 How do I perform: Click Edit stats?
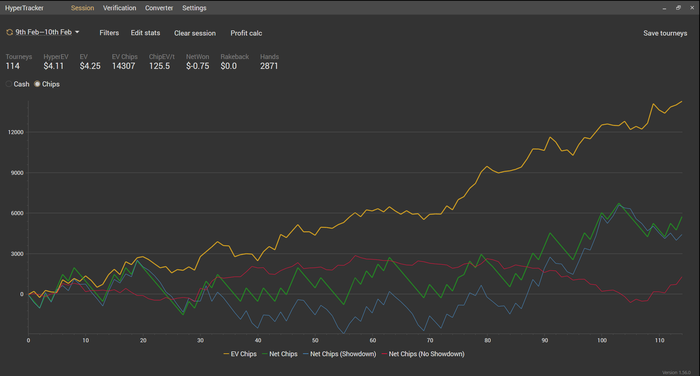(145, 33)
